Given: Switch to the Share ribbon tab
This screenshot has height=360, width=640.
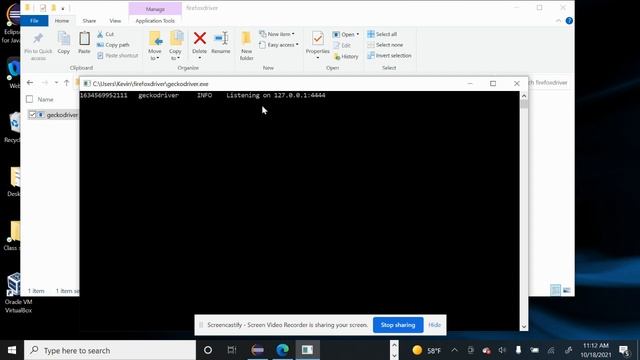Looking at the screenshot, I should 89,20.
